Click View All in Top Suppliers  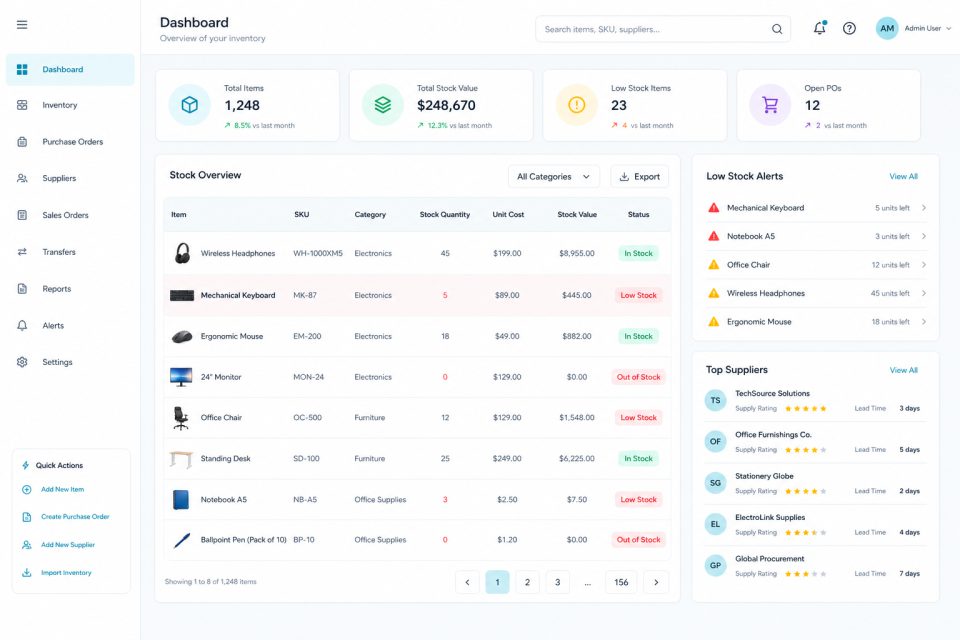[x=904, y=370]
